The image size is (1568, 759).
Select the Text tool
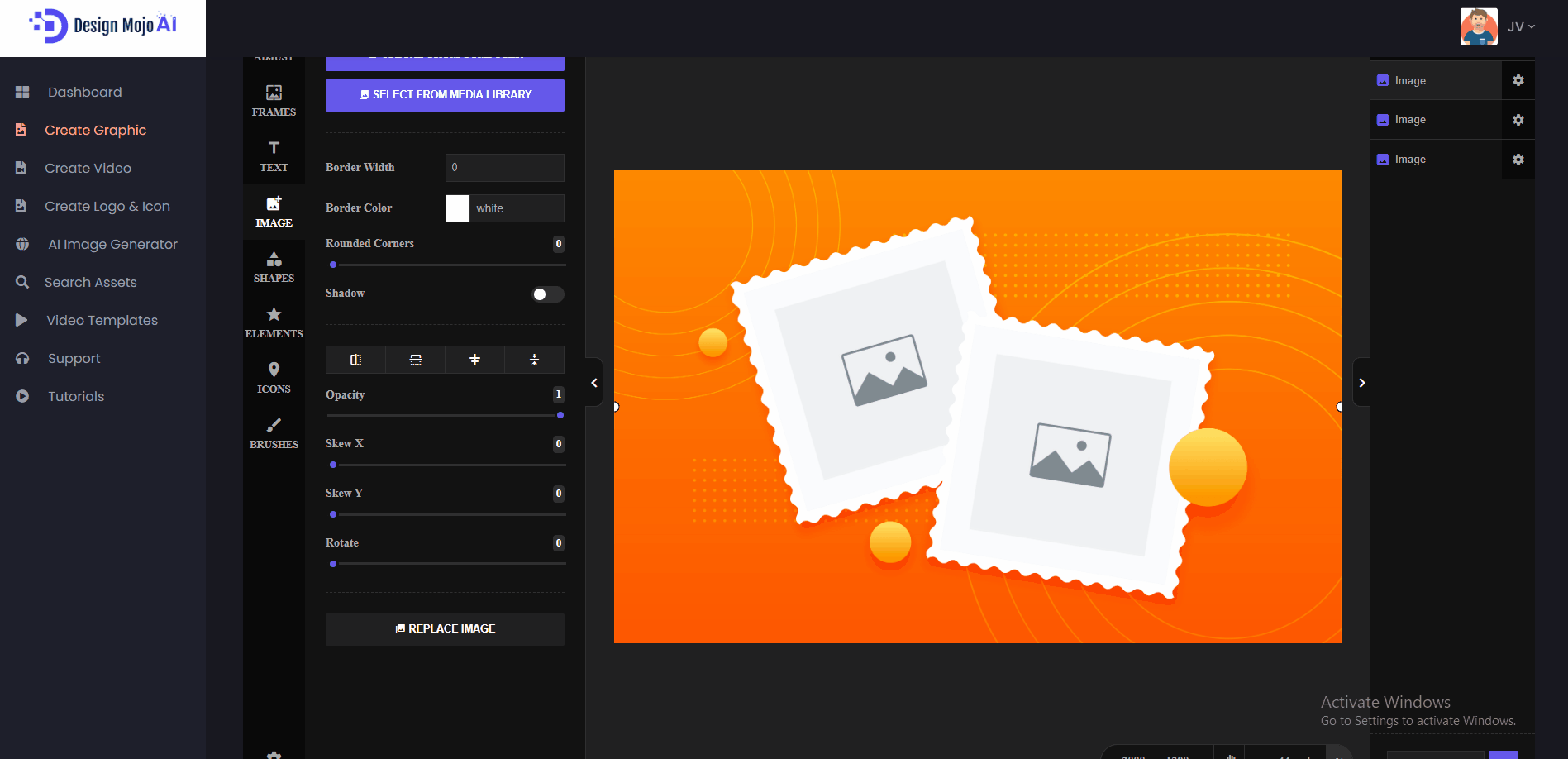coord(274,155)
